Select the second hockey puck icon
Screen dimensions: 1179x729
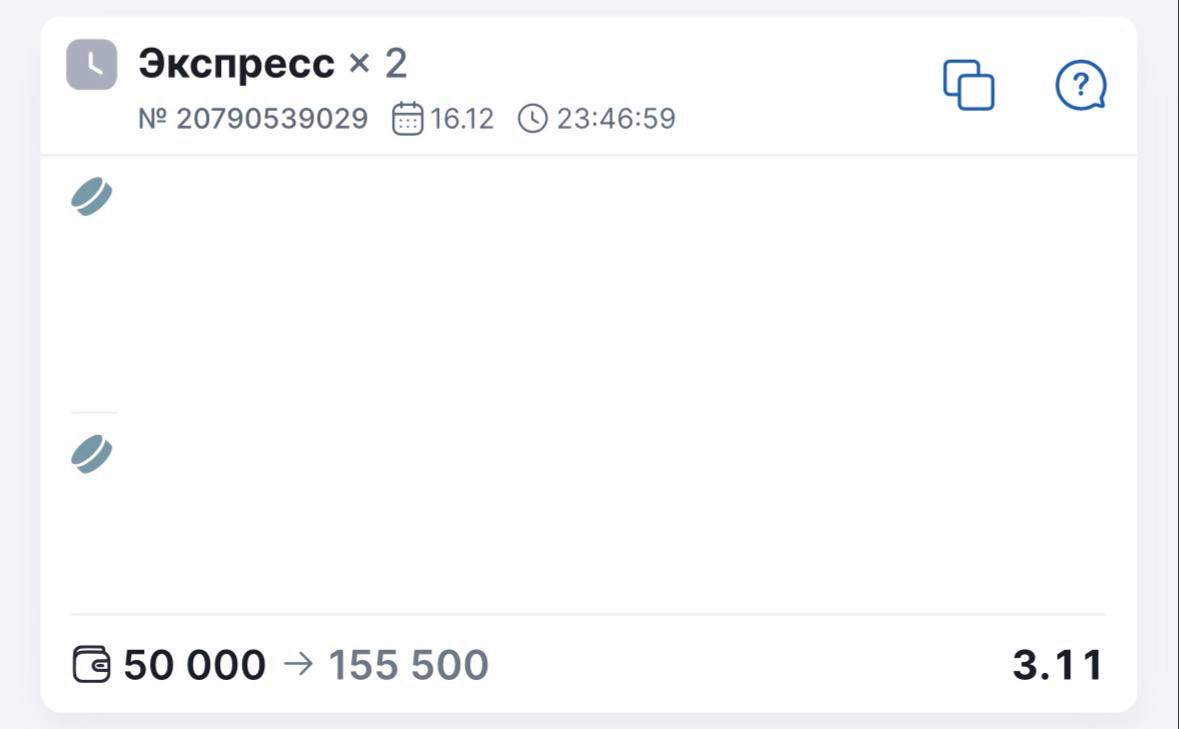91,455
